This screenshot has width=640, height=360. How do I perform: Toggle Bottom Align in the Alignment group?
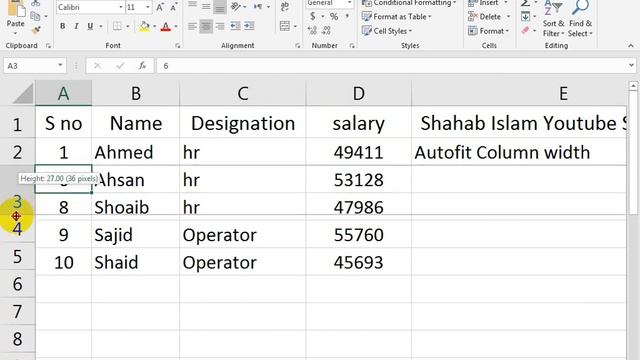(220, 7)
